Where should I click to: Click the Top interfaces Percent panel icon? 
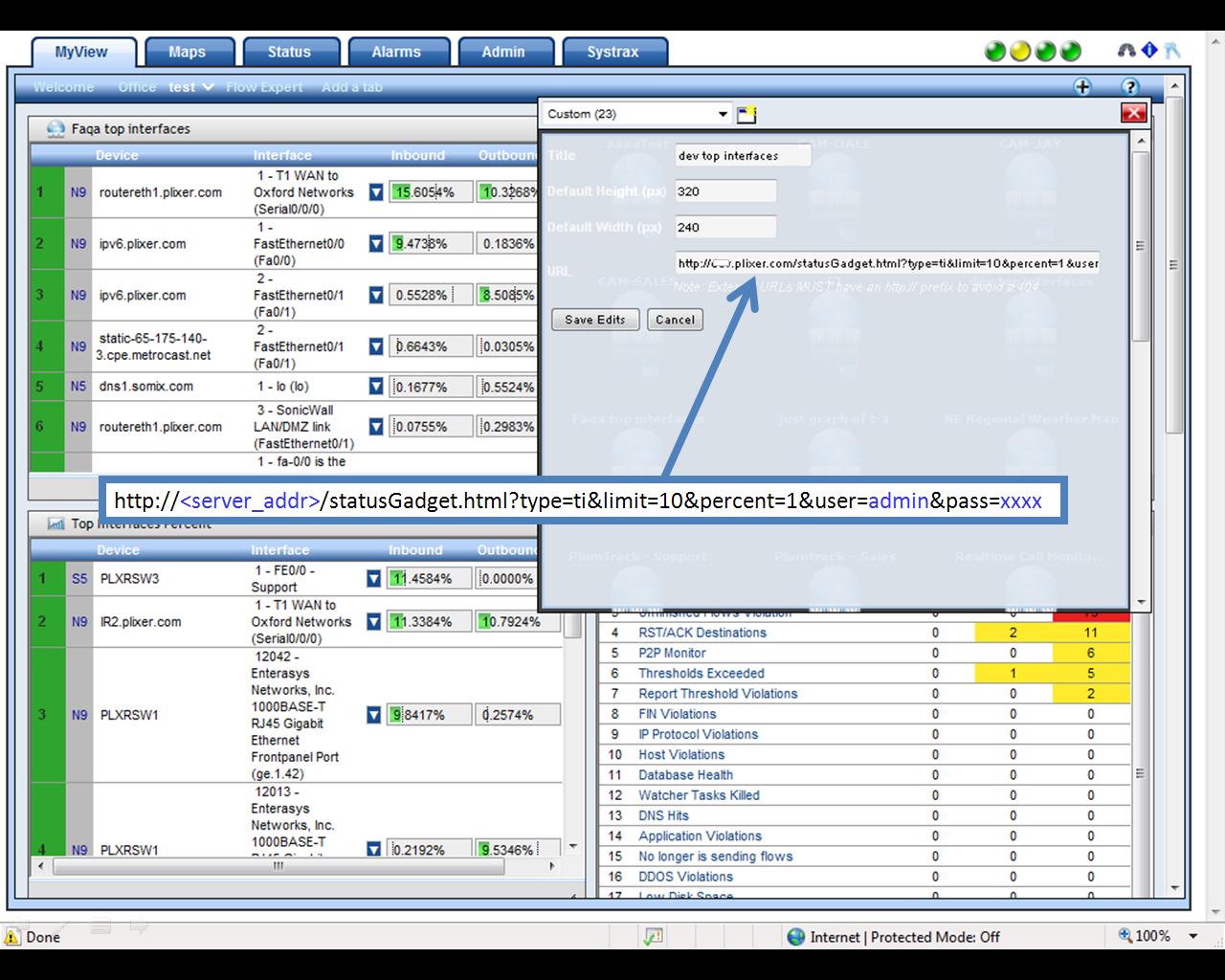pos(56,523)
